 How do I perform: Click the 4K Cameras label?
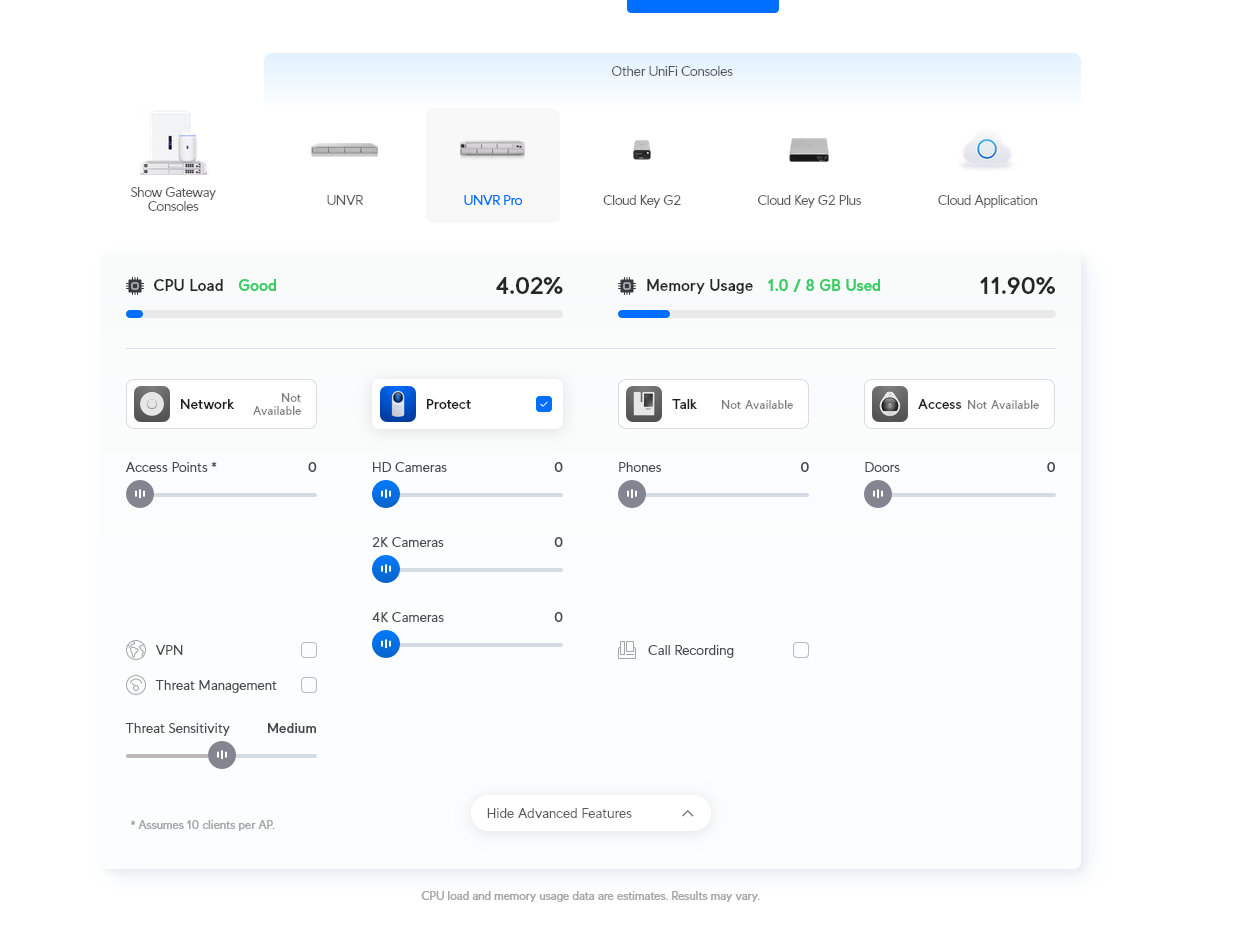[x=408, y=617]
